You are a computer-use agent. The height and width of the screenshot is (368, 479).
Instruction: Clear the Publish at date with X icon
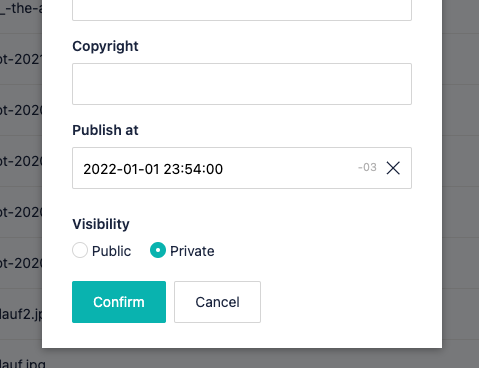[x=393, y=168]
